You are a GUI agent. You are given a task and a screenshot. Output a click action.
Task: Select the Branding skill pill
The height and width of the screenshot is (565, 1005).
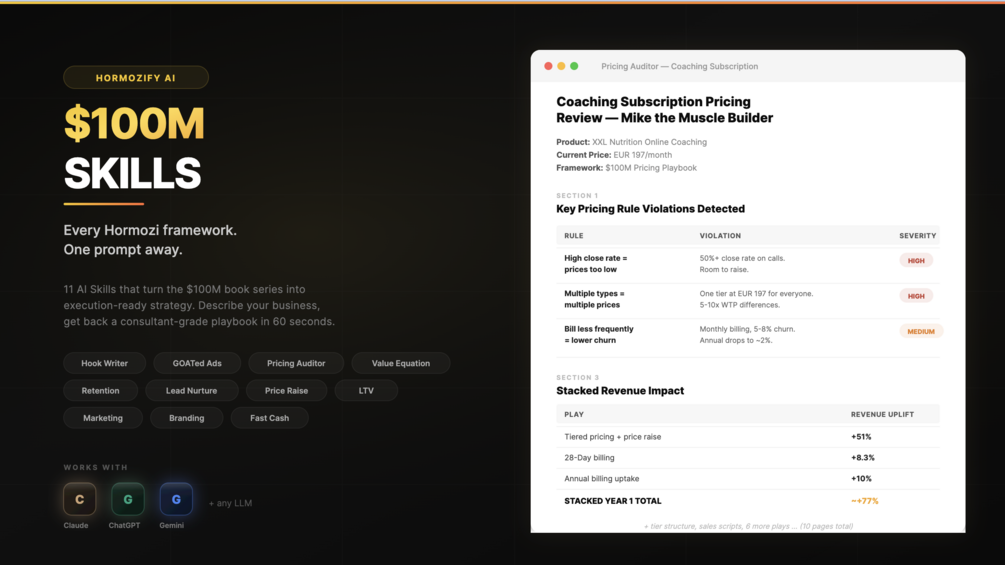[186, 418]
